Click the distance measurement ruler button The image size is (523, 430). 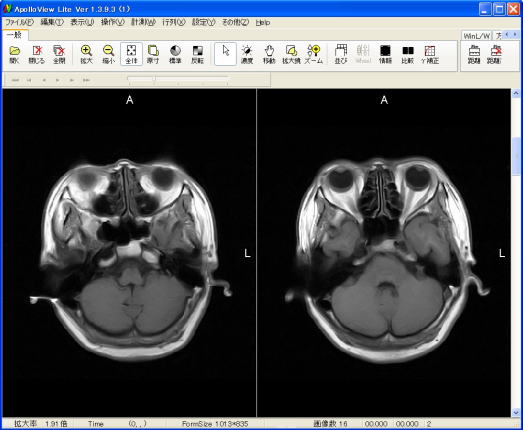pyautogui.click(x=474, y=54)
